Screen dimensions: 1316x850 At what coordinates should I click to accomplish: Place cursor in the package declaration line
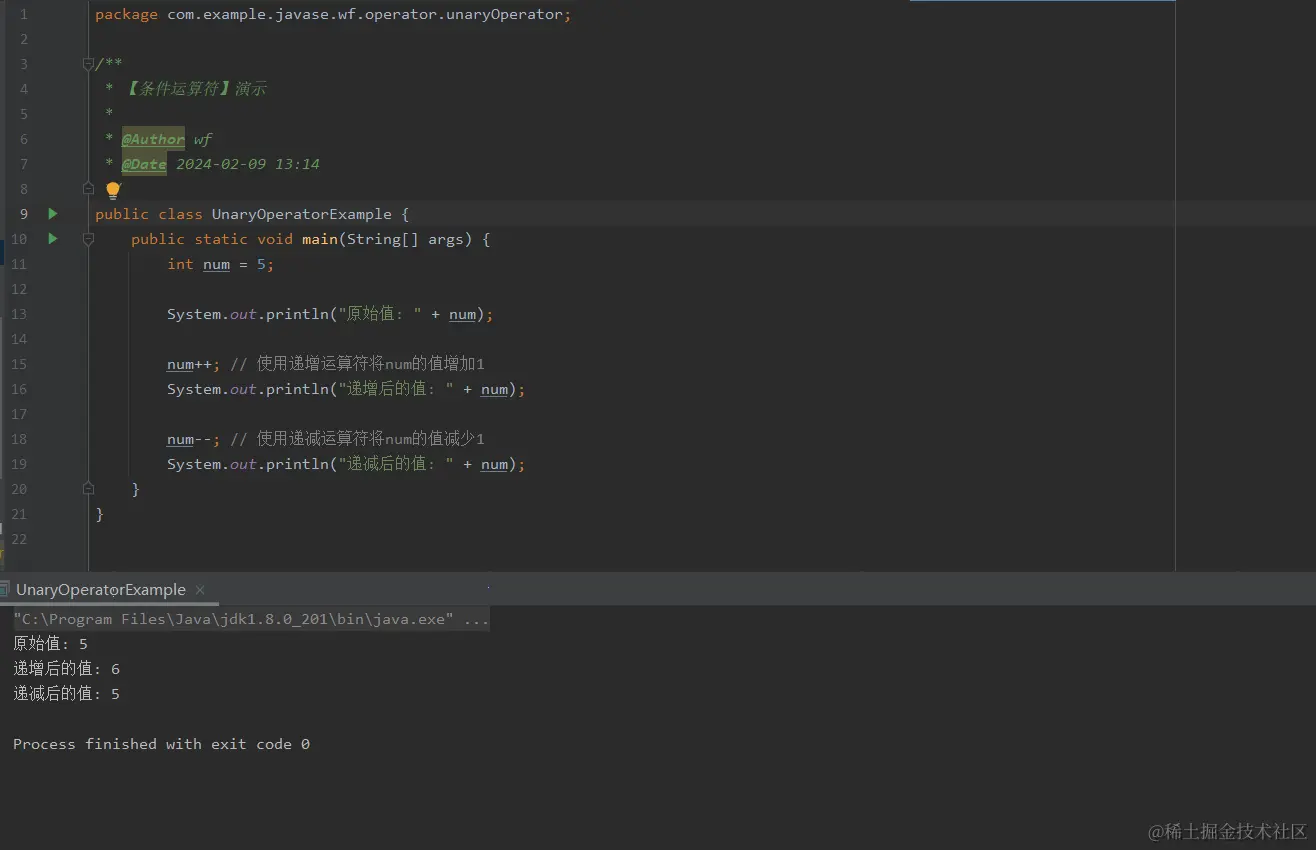[333, 14]
